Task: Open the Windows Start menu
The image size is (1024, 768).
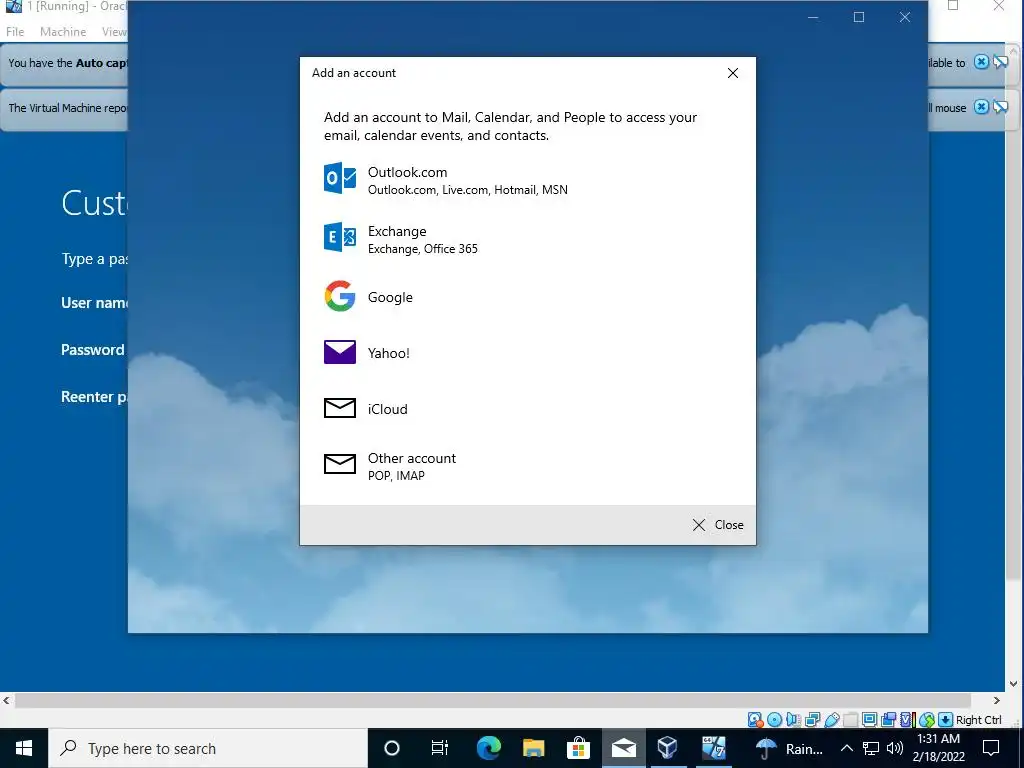Action: click(24, 748)
